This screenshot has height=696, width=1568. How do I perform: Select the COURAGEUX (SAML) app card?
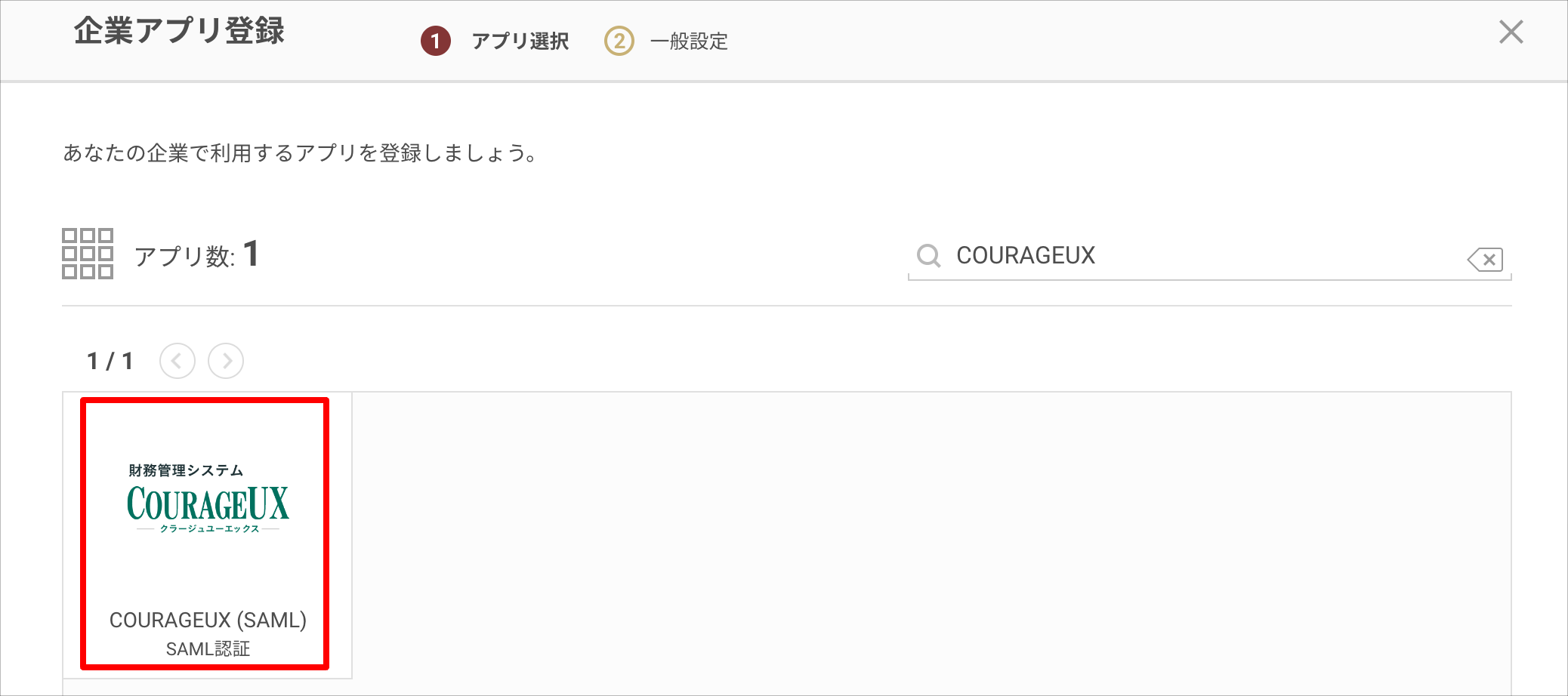pyautogui.click(x=205, y=534)
